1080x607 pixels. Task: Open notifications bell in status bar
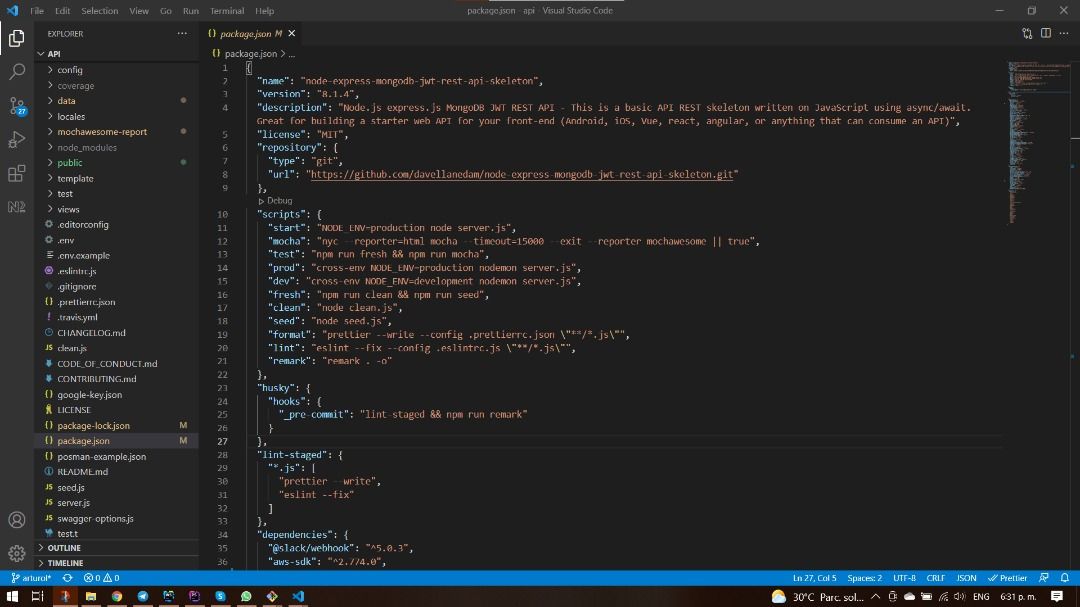(x=1065, y=578)
